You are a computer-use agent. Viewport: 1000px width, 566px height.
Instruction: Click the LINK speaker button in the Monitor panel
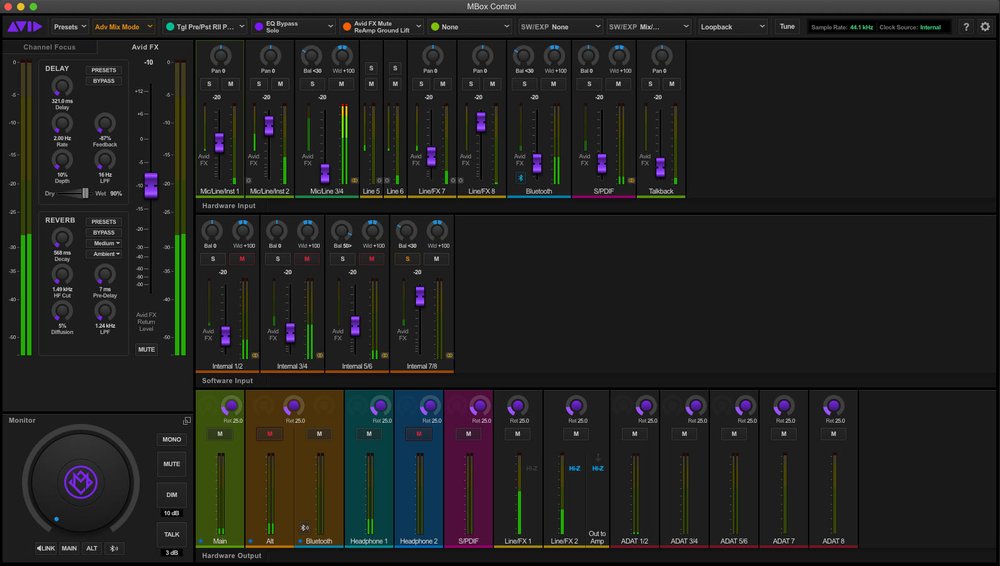click(45, 548)
